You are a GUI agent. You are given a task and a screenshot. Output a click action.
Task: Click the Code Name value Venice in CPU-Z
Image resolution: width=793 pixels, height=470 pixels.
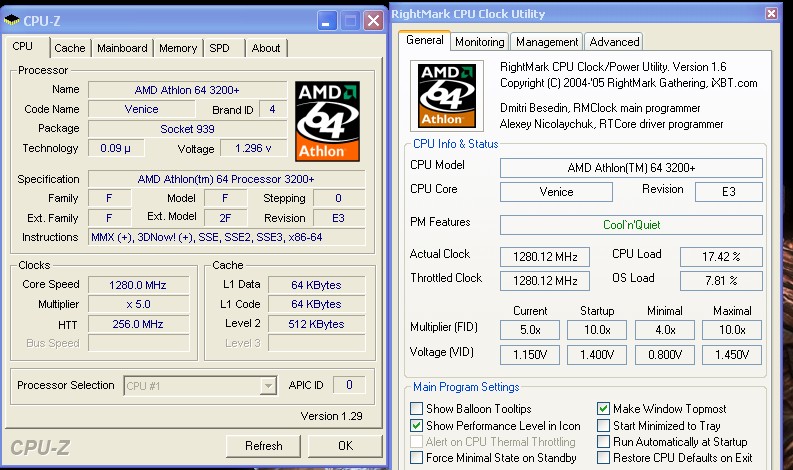pyautogui.click(x=142, y=109)
